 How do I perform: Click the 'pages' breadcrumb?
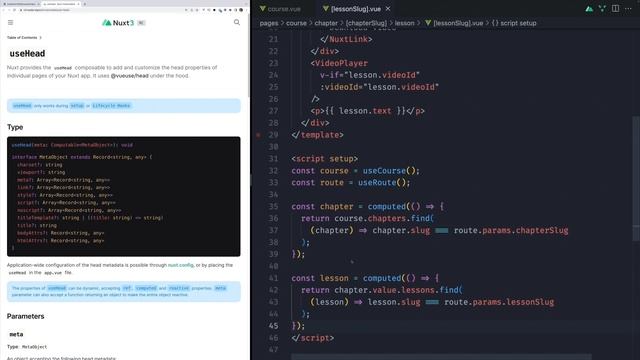coord(269,23)
